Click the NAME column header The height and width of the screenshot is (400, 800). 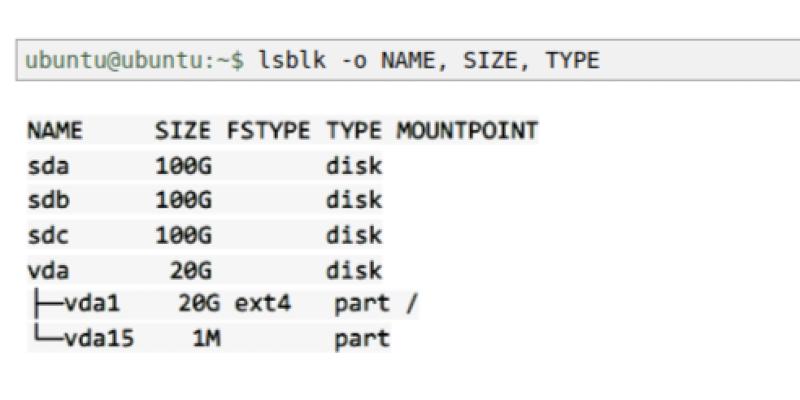(x=54, y=131)
